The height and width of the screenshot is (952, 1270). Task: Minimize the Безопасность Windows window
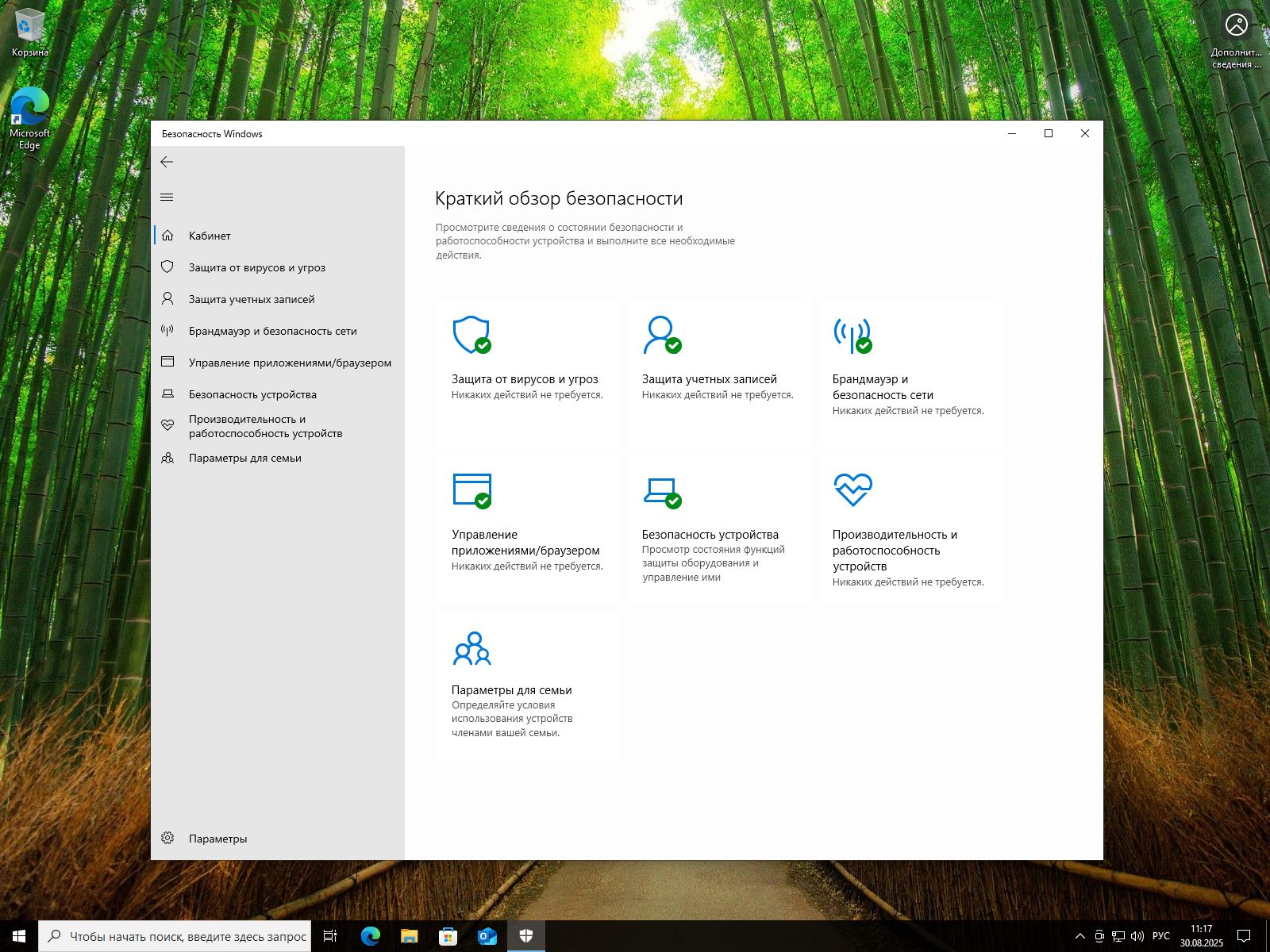click(1012, 133)
